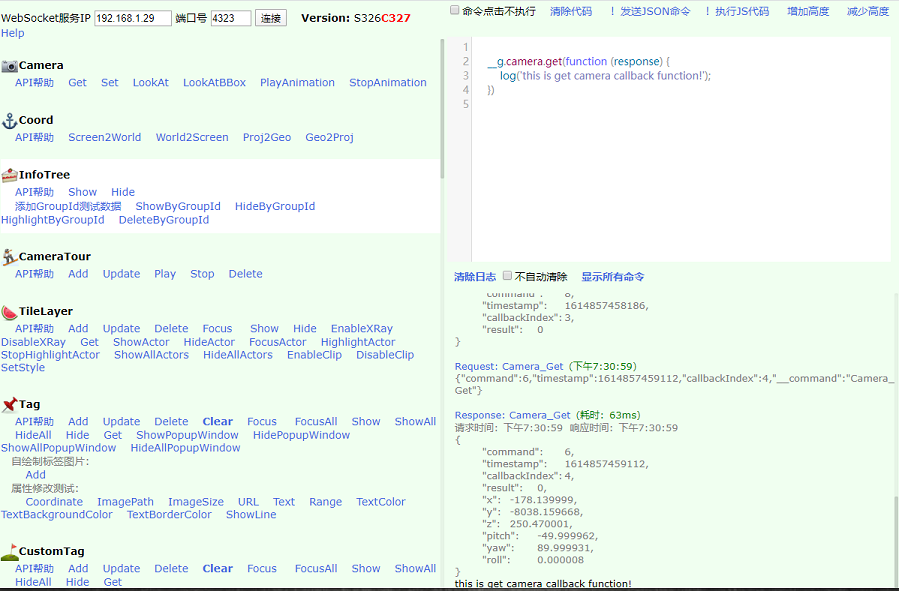Toggle the 命令点击不执行 checkbox
Image resolution: width=899 pixels, height=591 pixels.
[454, 11]
